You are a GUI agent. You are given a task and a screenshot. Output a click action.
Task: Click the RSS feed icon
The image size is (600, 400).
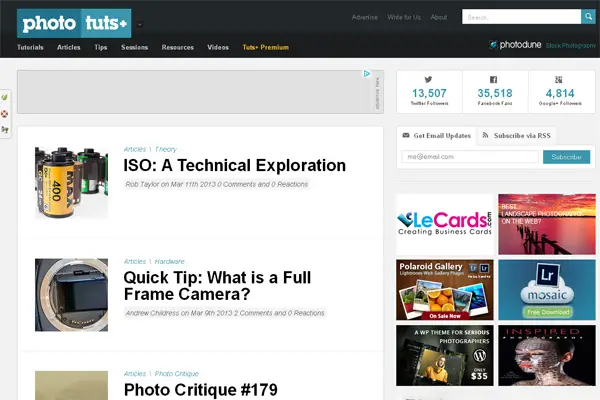pyautogui.click(x=486, y=135)
